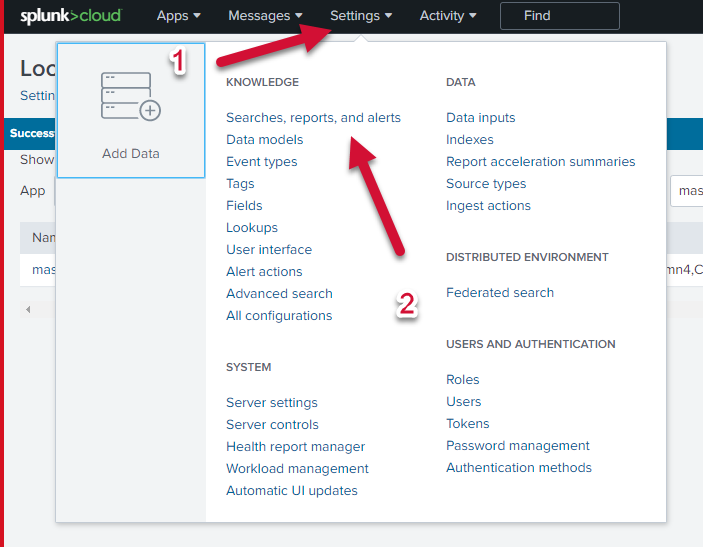Screen dimensions: 703x547
Task: Open Alert actions page
Action: pyautogui.click(x=264, y=272)
